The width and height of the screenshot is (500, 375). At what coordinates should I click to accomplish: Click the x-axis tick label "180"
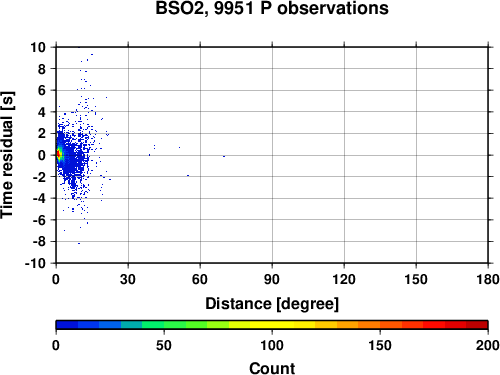tap(488, 279)
